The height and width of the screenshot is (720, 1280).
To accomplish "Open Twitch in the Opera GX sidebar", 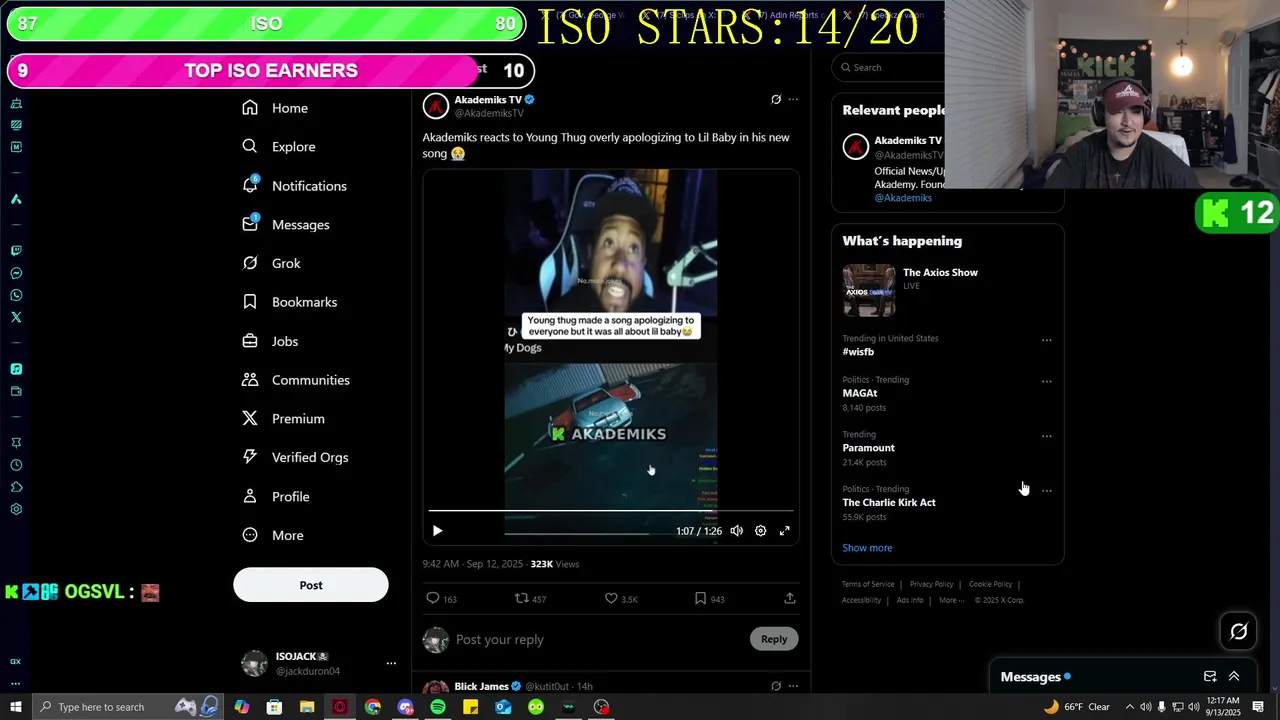I will pos(16,251).
